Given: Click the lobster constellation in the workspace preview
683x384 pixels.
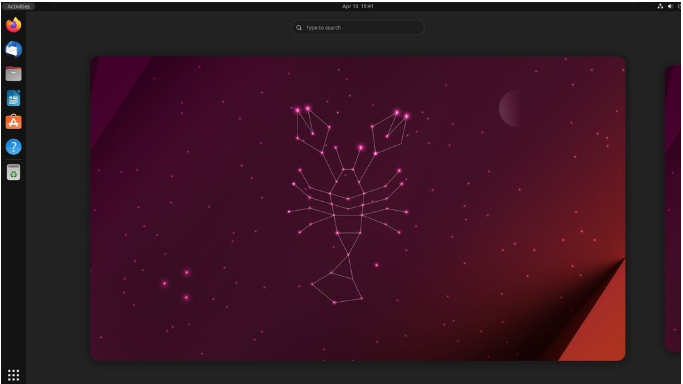Looking at the screenshot, I should pos(348,204).
